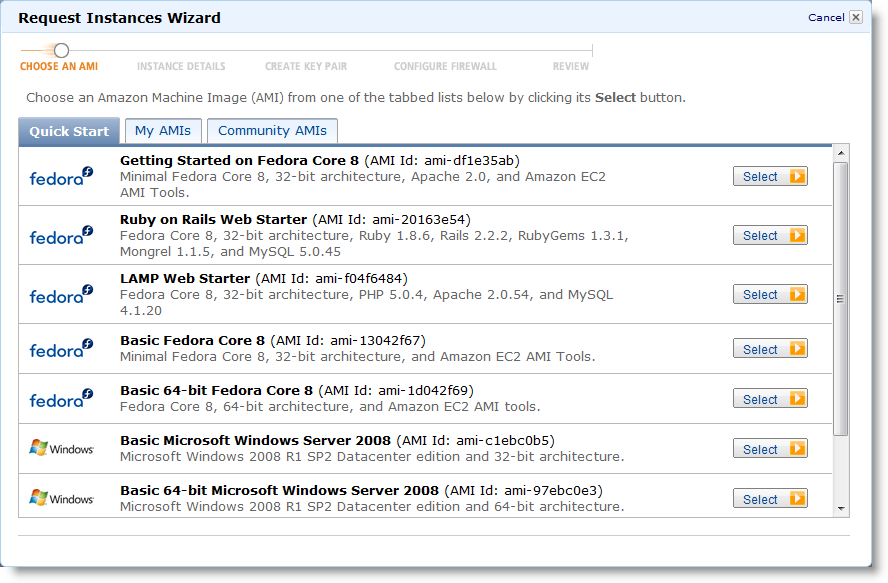The height and width of the screenshot is (583, 888).
Task: Click the Choose an AMI wizard step
Action: 59,66
